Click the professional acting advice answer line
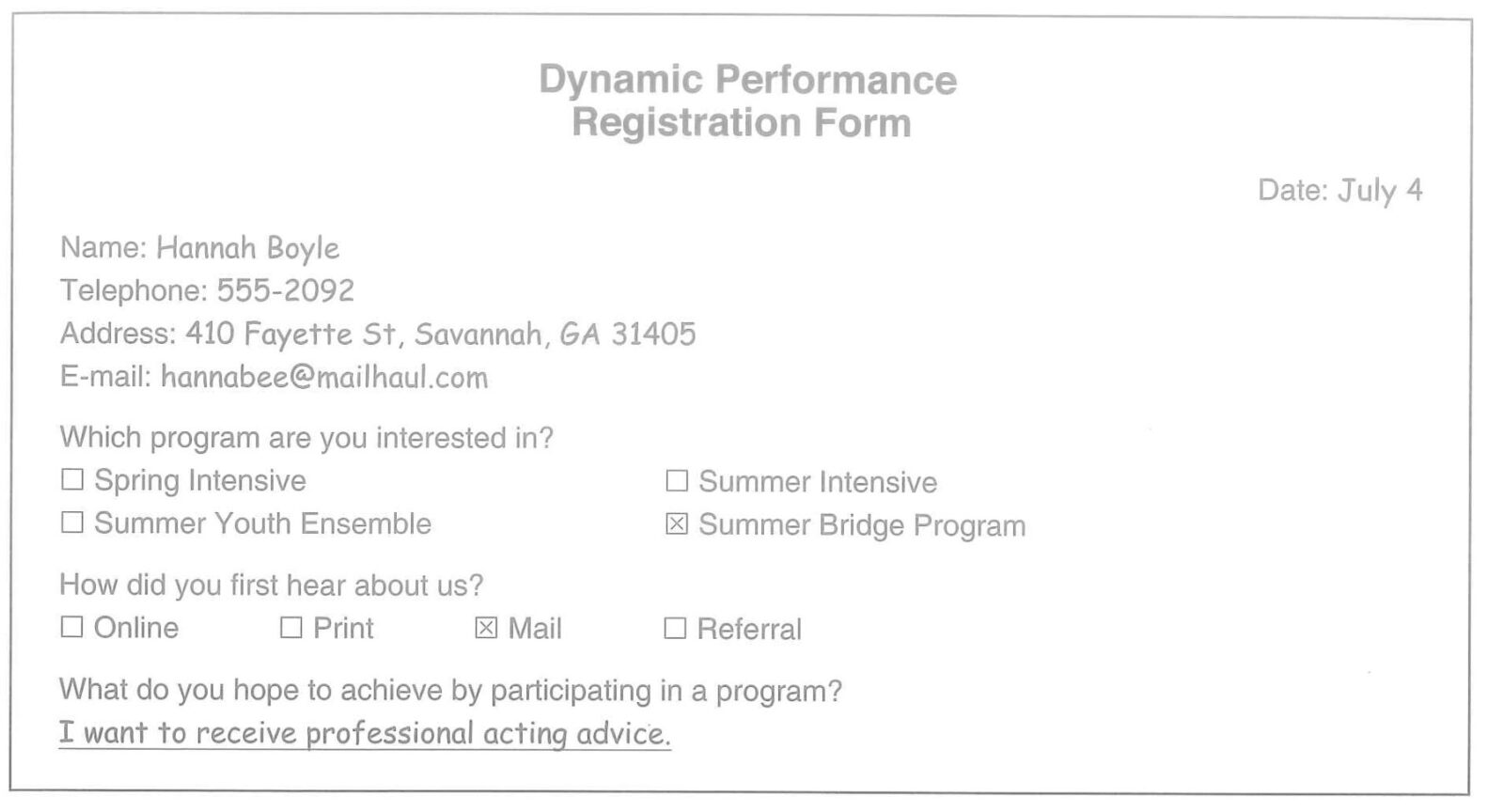The image size is (1504, 812). tap(365, 733)
